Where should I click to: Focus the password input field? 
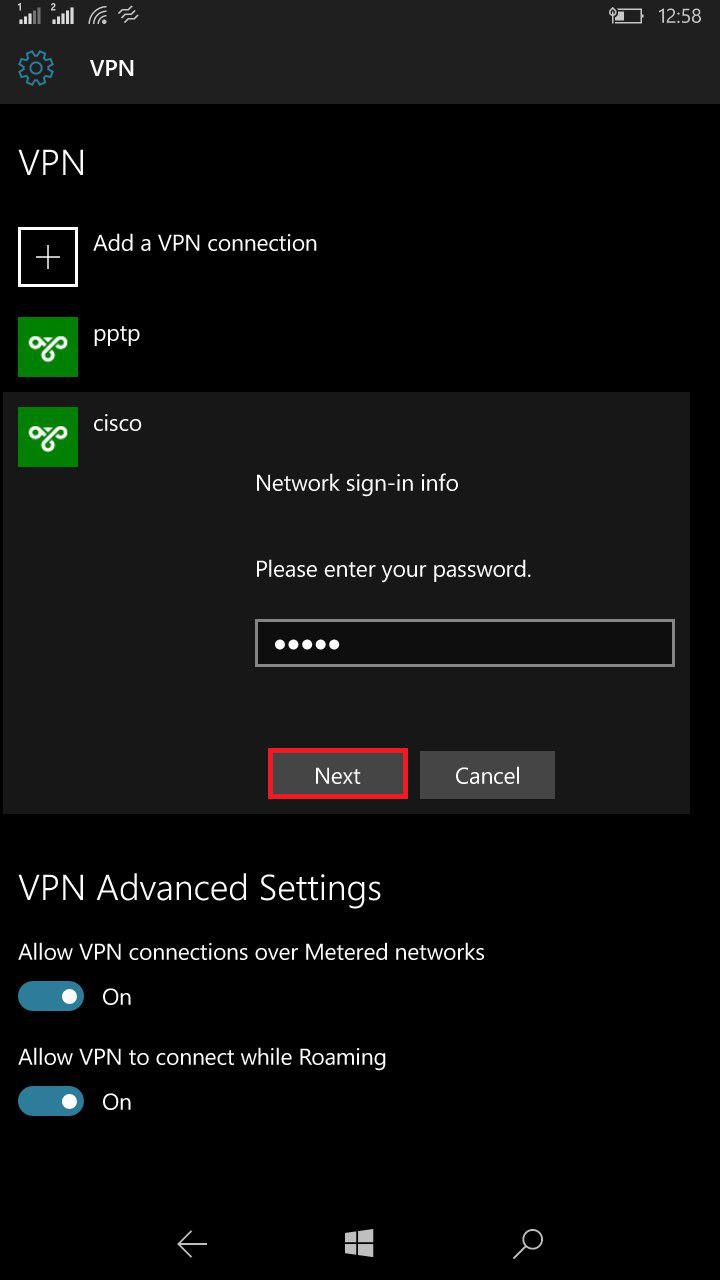tap(464, 643)
